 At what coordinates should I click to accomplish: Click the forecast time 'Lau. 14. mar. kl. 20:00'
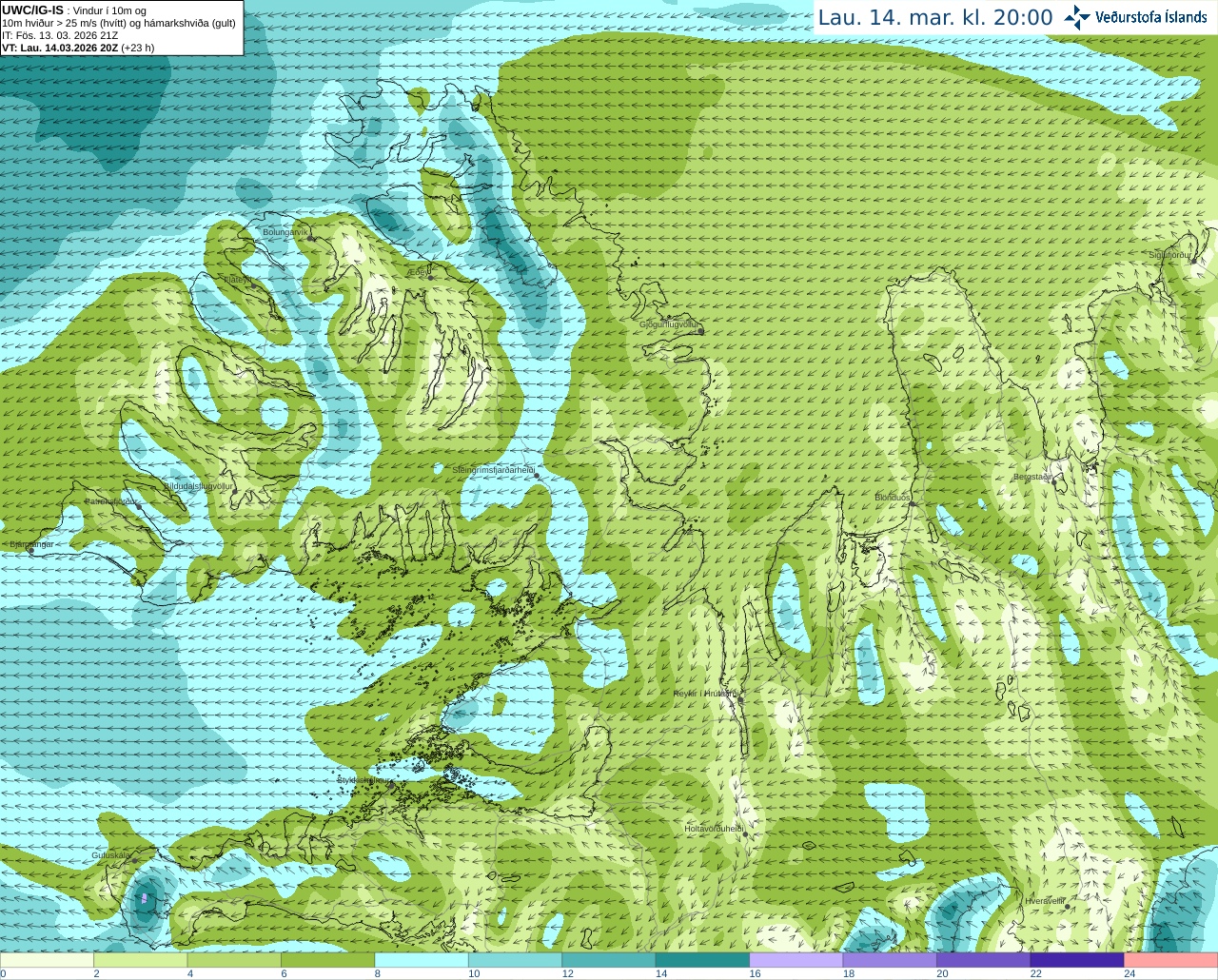[x=935, y=17]
